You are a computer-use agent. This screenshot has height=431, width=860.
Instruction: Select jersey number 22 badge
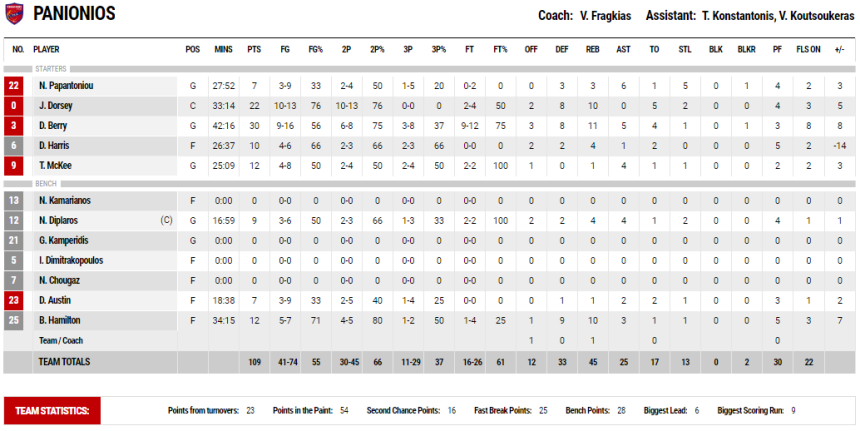14,86
